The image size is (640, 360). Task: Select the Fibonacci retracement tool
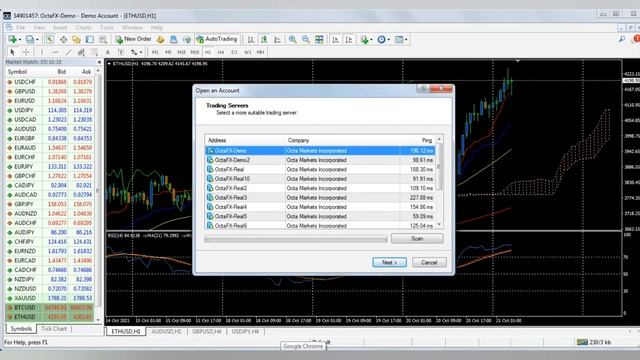[94, 52]
